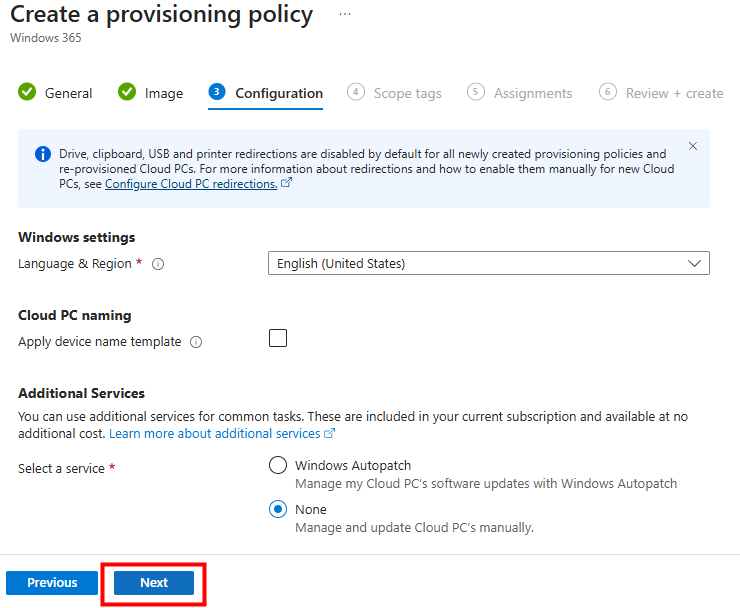Click the Image step green checkmark icon
The image size is (740, 608).
pyautogui.click(x=127, y=92)
